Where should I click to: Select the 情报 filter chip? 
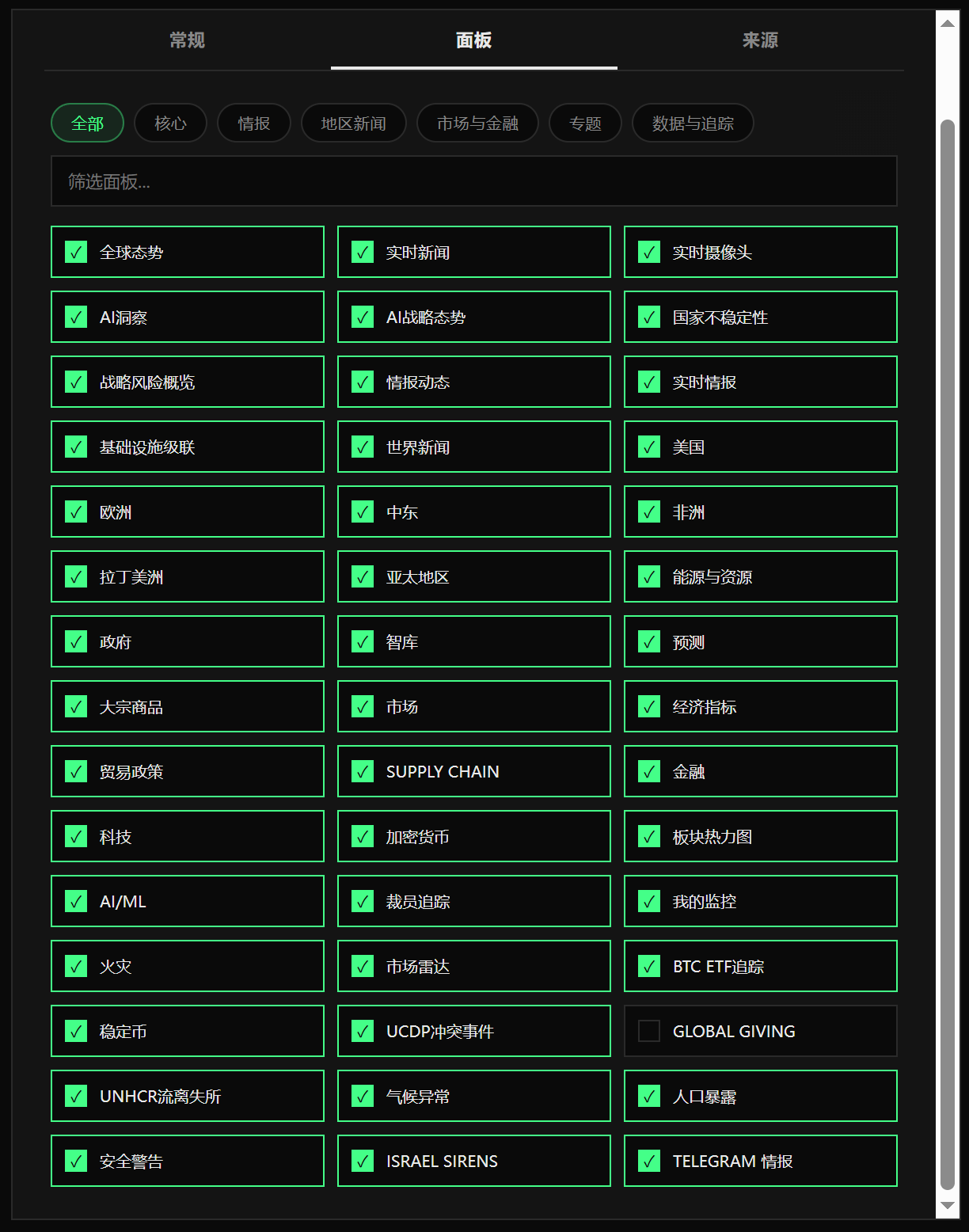pos(254,124)
